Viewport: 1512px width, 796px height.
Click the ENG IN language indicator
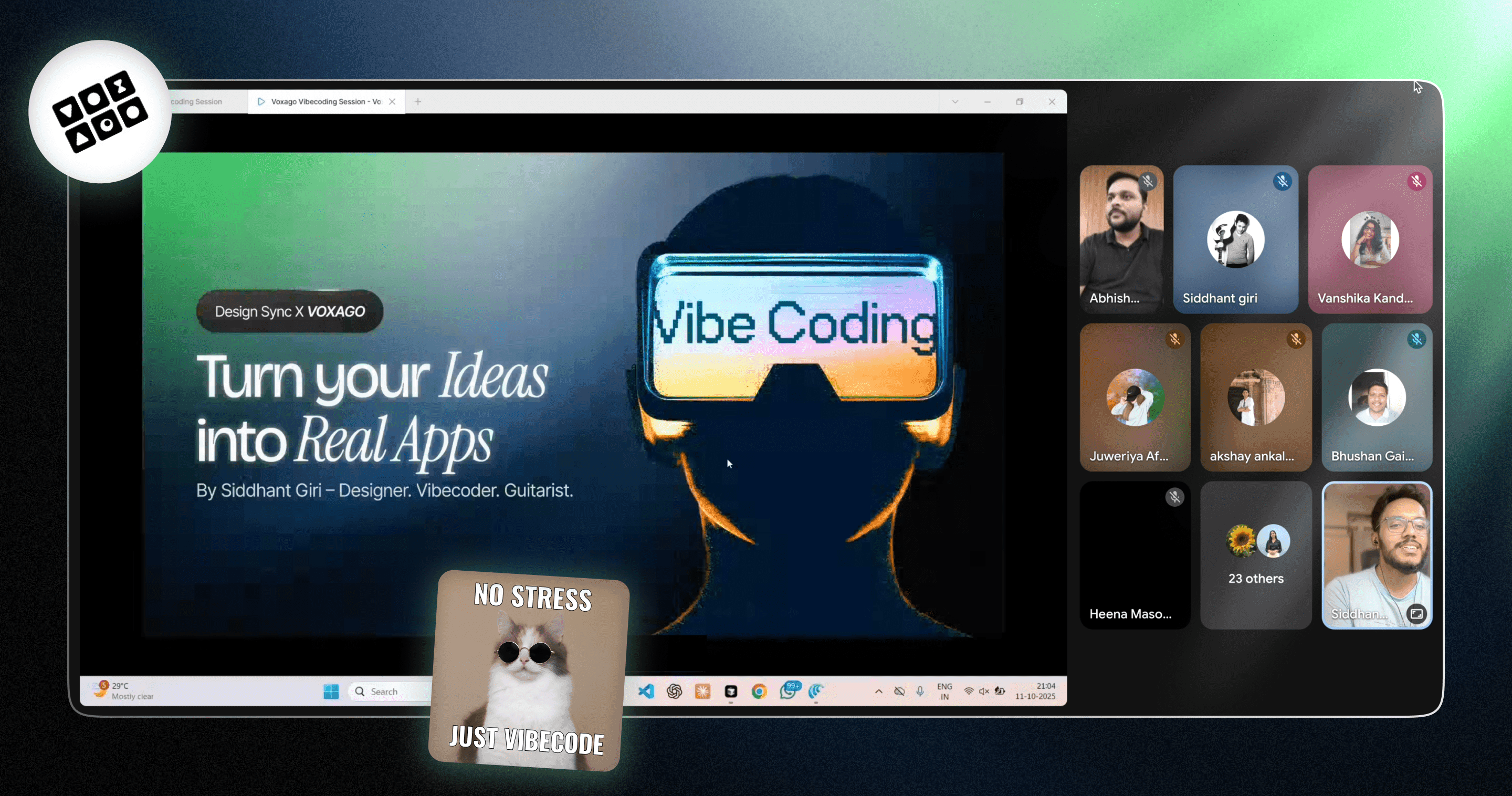pos(944,691)
